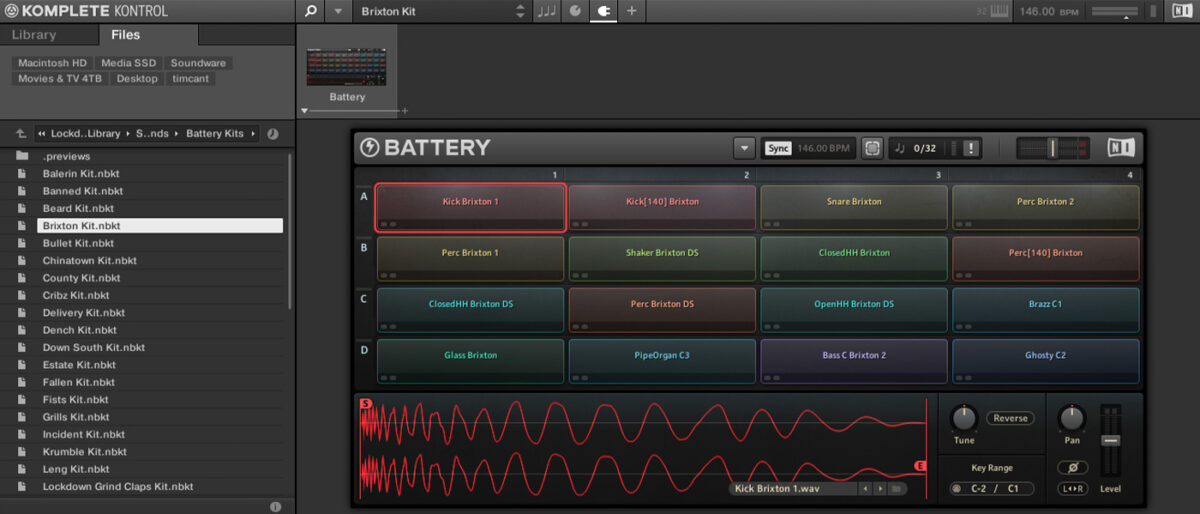The width and height of the screenshot is (1200, 514).
Task: Toggle the Reverse button
Action: click(1010, 418)
